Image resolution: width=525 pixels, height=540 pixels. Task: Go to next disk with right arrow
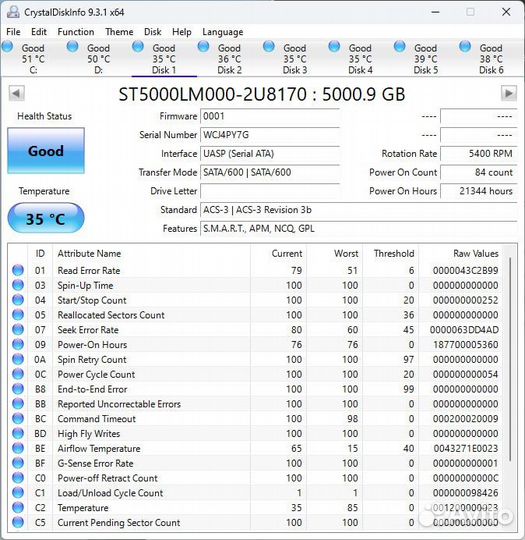[508, 93]
